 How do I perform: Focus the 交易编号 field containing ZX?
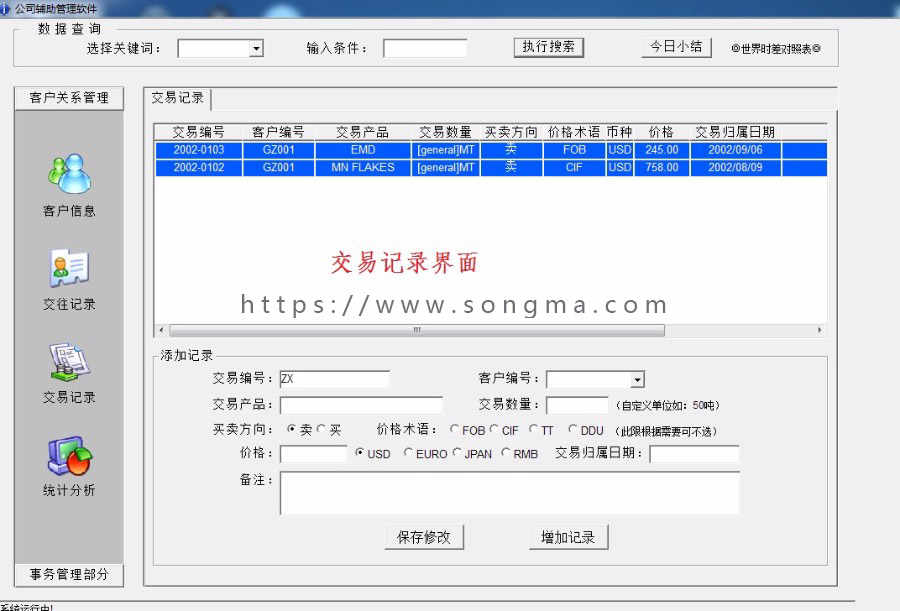(335, 379)
